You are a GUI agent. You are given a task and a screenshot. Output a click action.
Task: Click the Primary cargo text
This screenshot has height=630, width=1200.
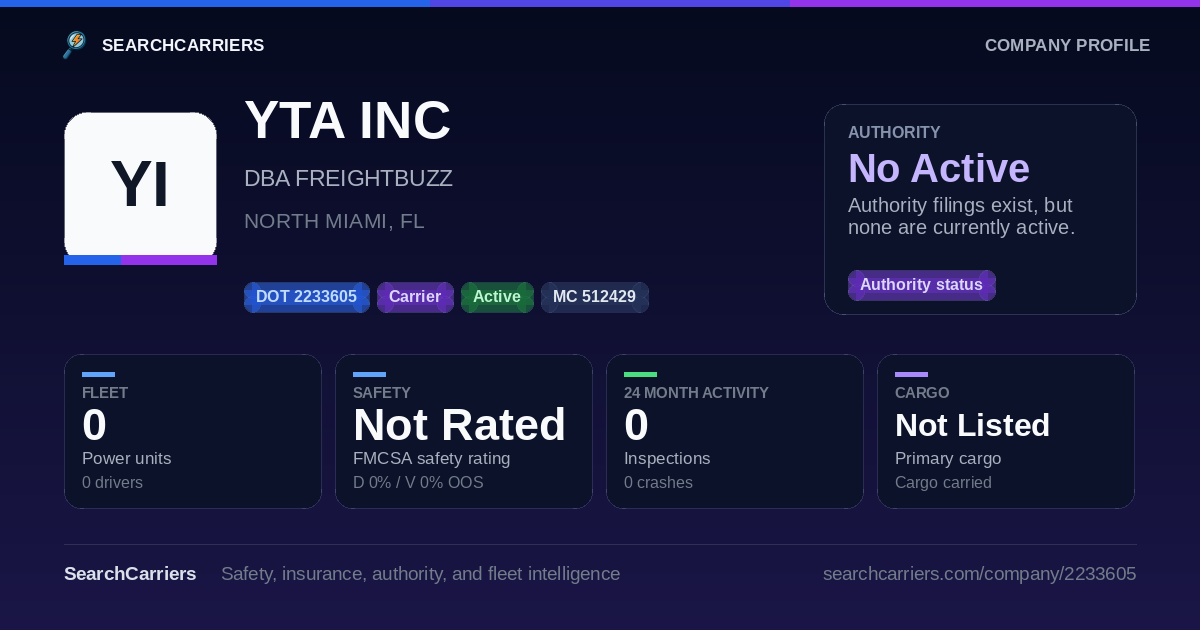[948, 458]
